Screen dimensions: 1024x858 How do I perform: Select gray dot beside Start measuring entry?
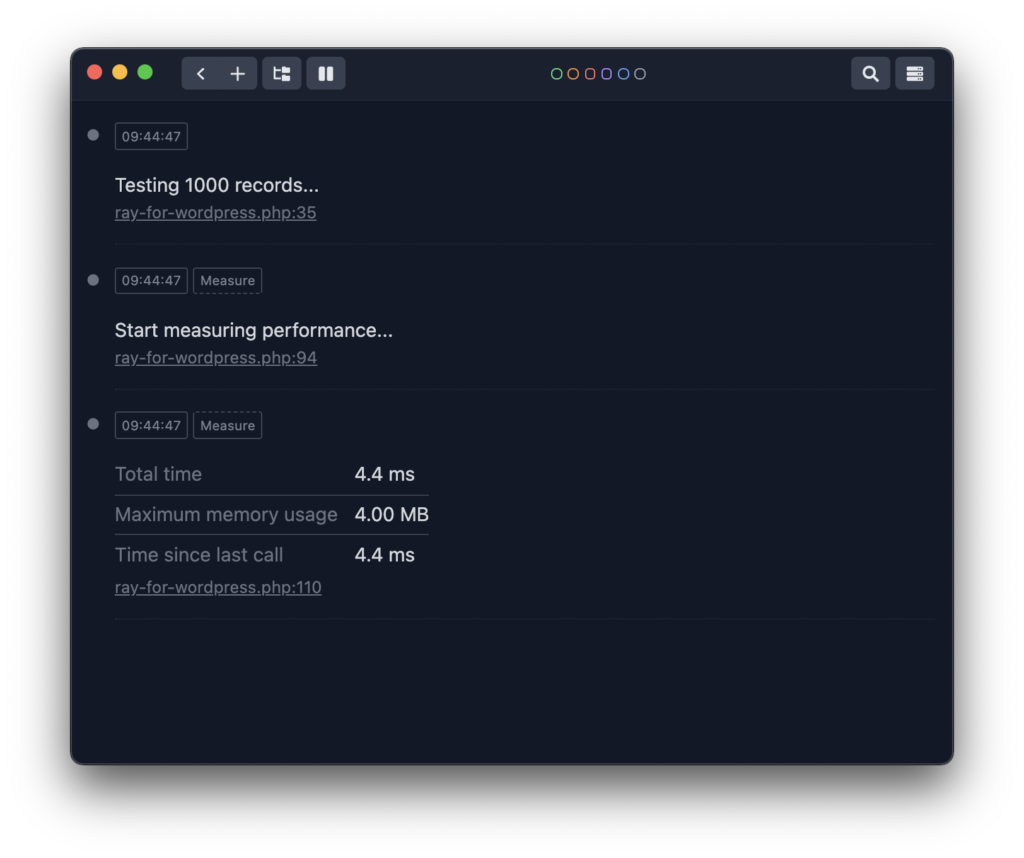tap(93, 280)
